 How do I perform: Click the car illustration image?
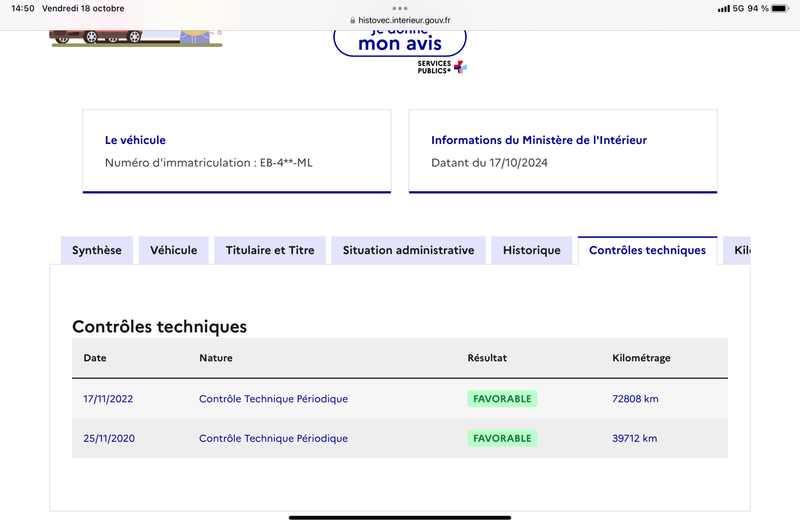pyautogui.click(x=136, y=38)
